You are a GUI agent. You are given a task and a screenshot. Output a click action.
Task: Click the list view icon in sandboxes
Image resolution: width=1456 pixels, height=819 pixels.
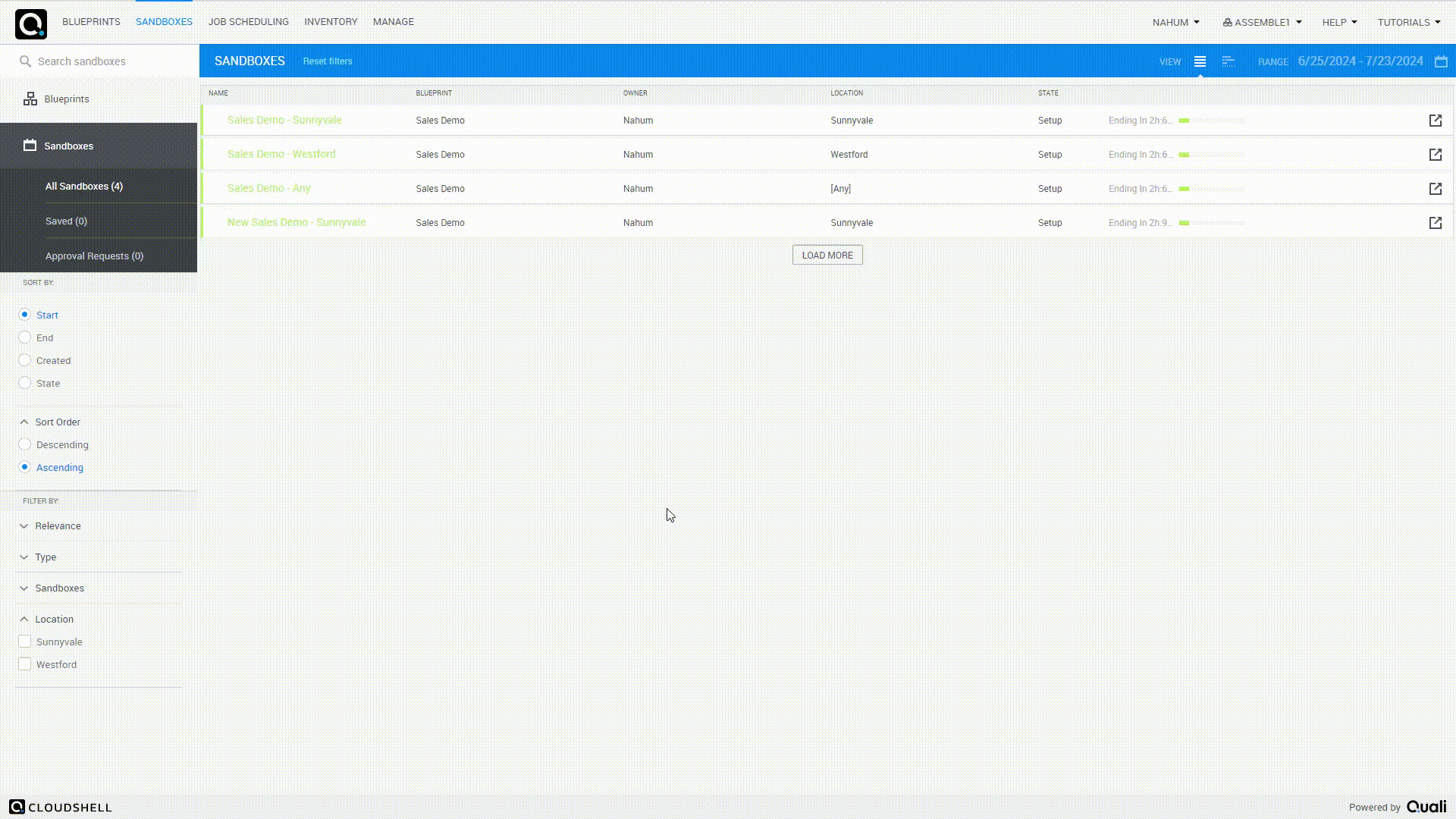pyautogui.click(x=1200, y=61)
